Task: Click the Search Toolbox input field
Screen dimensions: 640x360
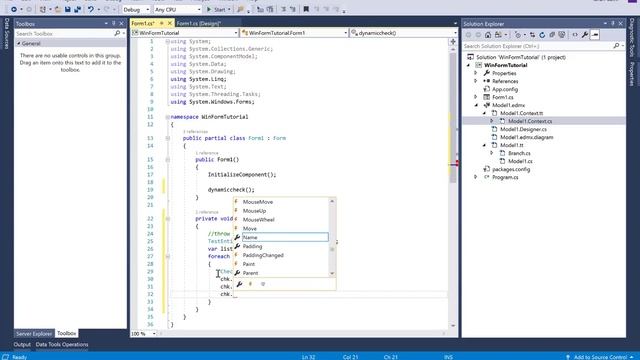Action: click(x=64, y=33)
